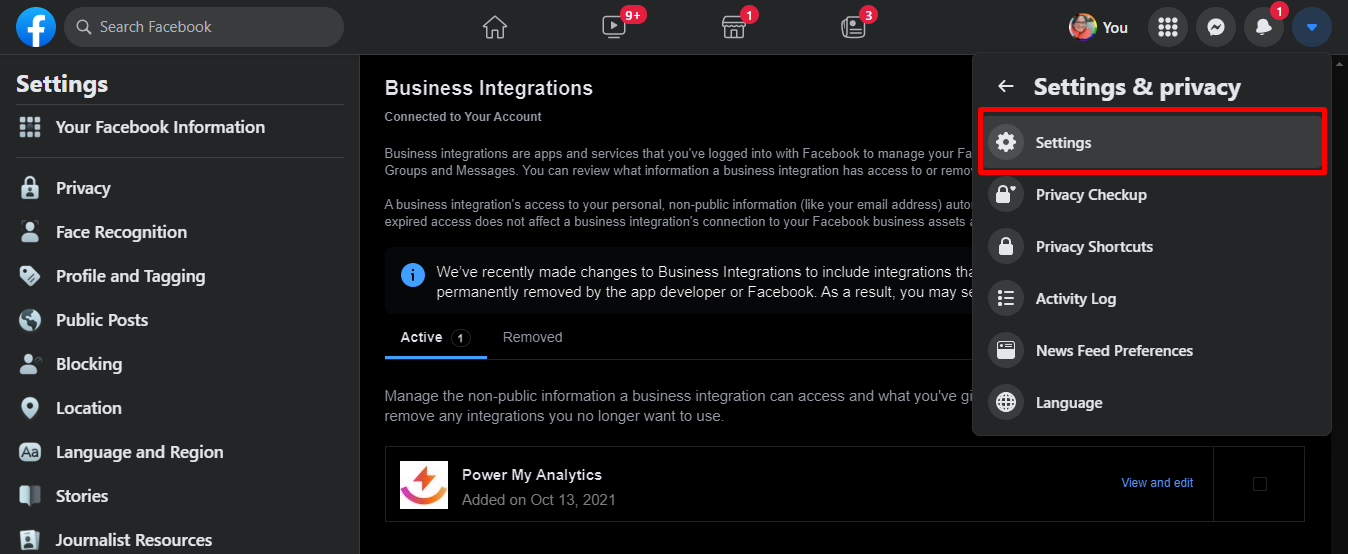Click the View and edit link
1348x554 pixels.
tap(1157, 483)
